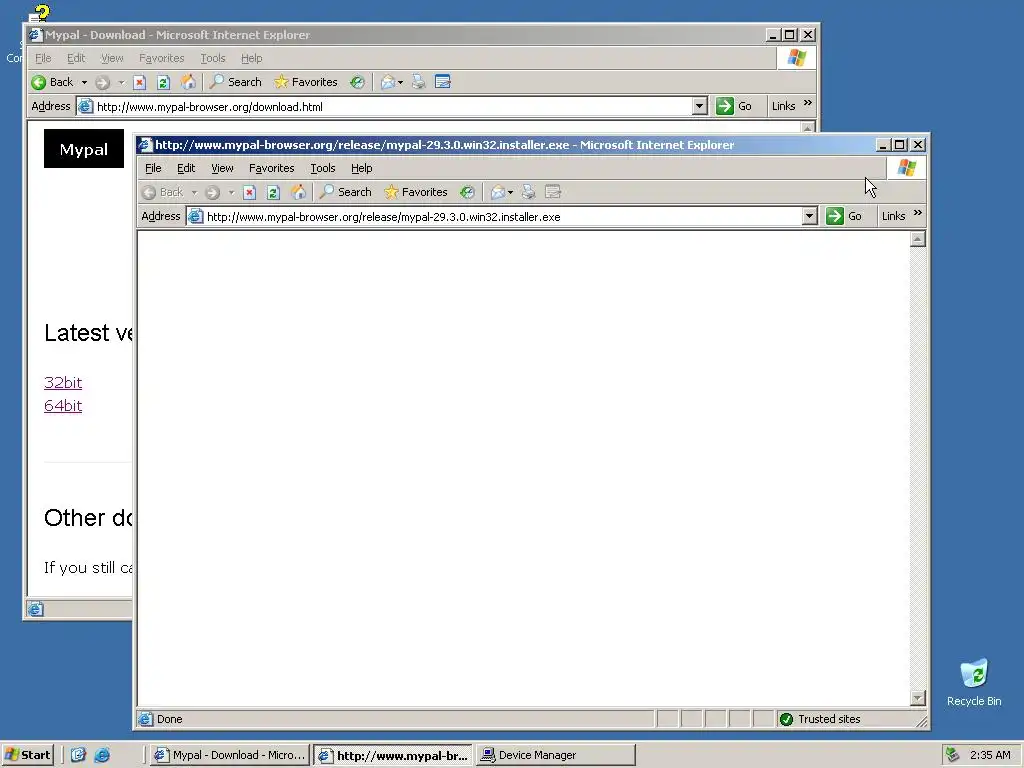Open Search in Mypal Download window toolbar

(x=235, y=82)
